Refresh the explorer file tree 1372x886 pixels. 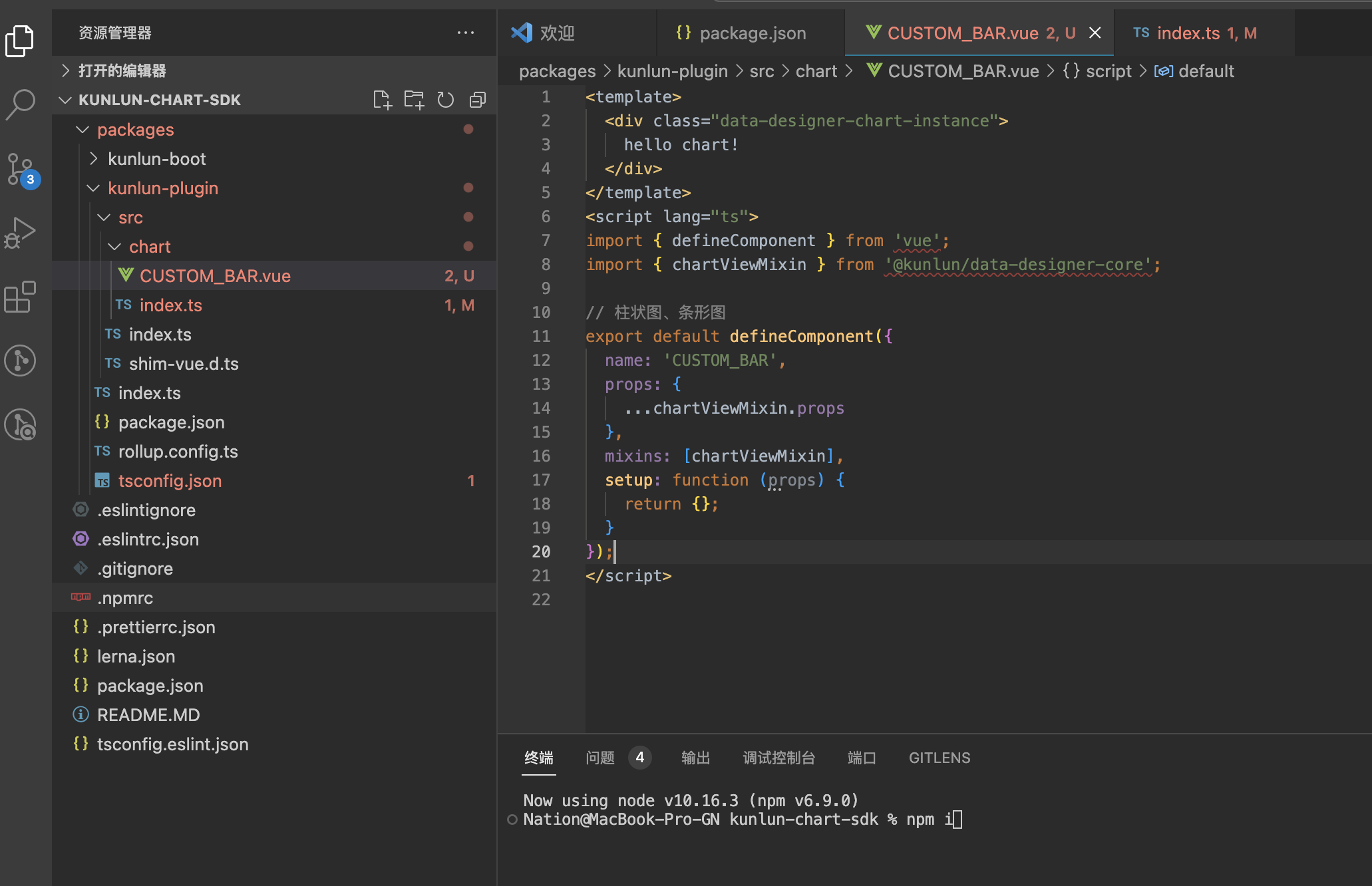click(x=446, y=100)
